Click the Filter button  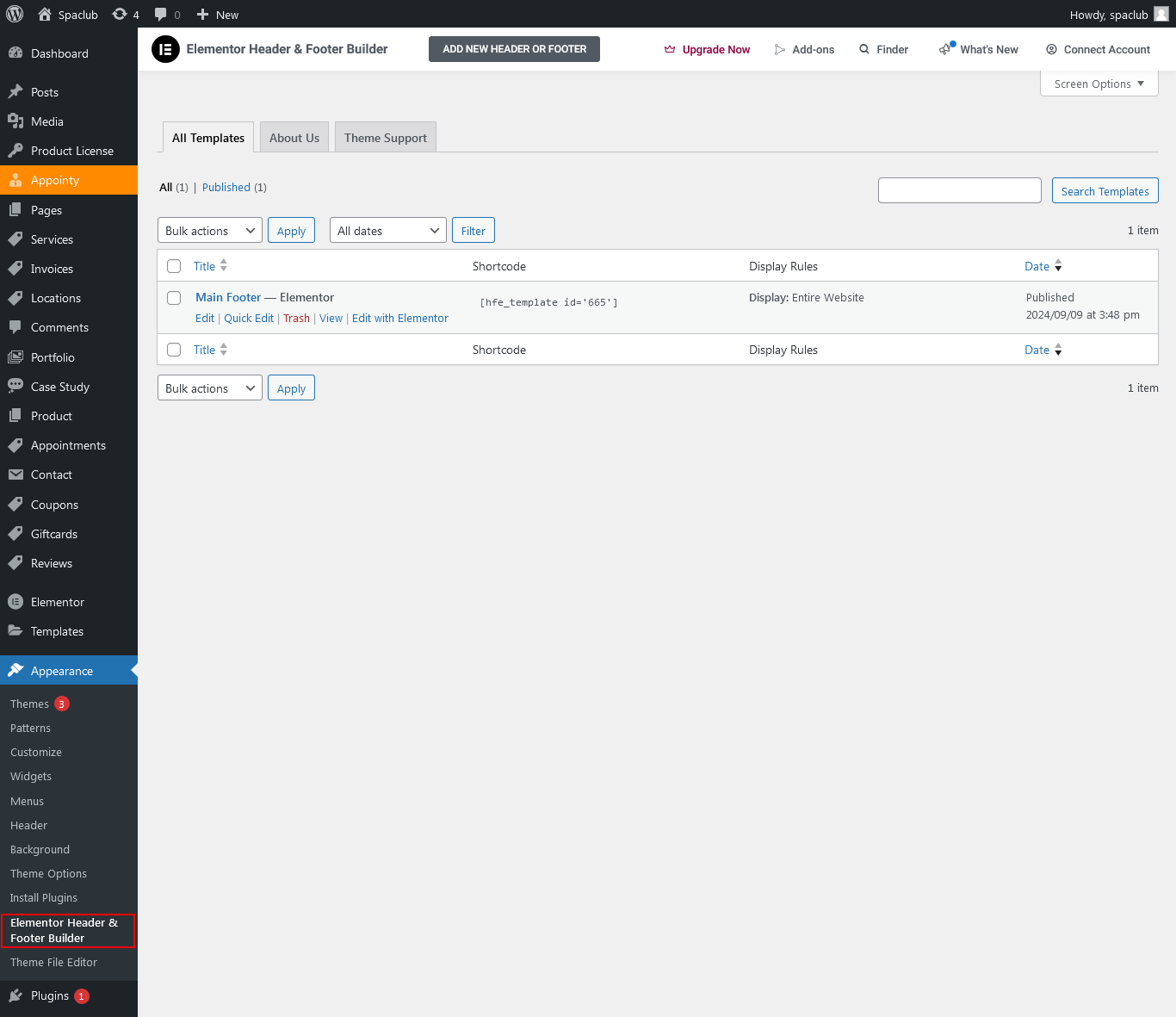point(473,231)
